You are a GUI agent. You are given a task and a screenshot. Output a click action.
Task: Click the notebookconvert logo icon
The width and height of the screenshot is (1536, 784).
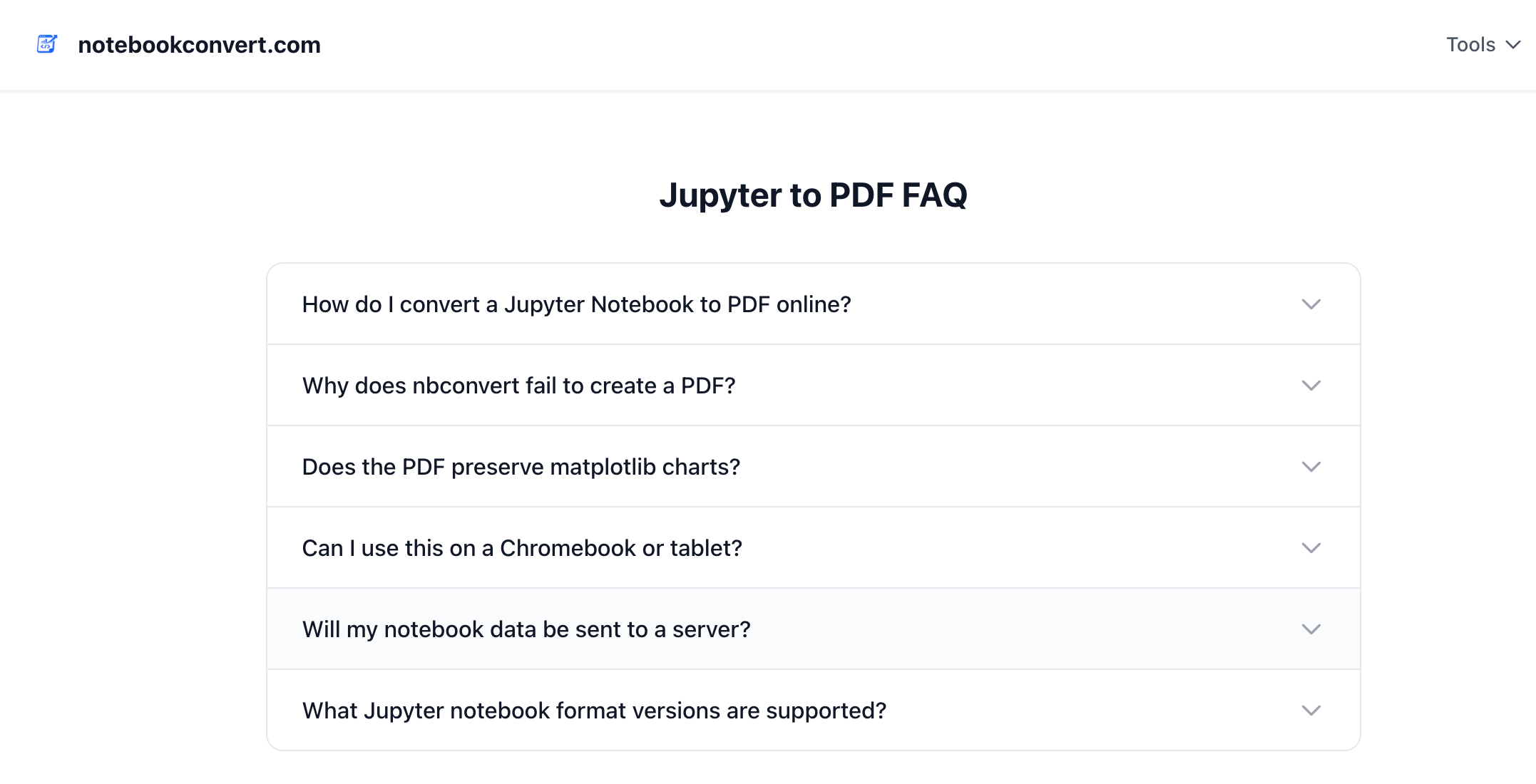(x=47, y=44)
